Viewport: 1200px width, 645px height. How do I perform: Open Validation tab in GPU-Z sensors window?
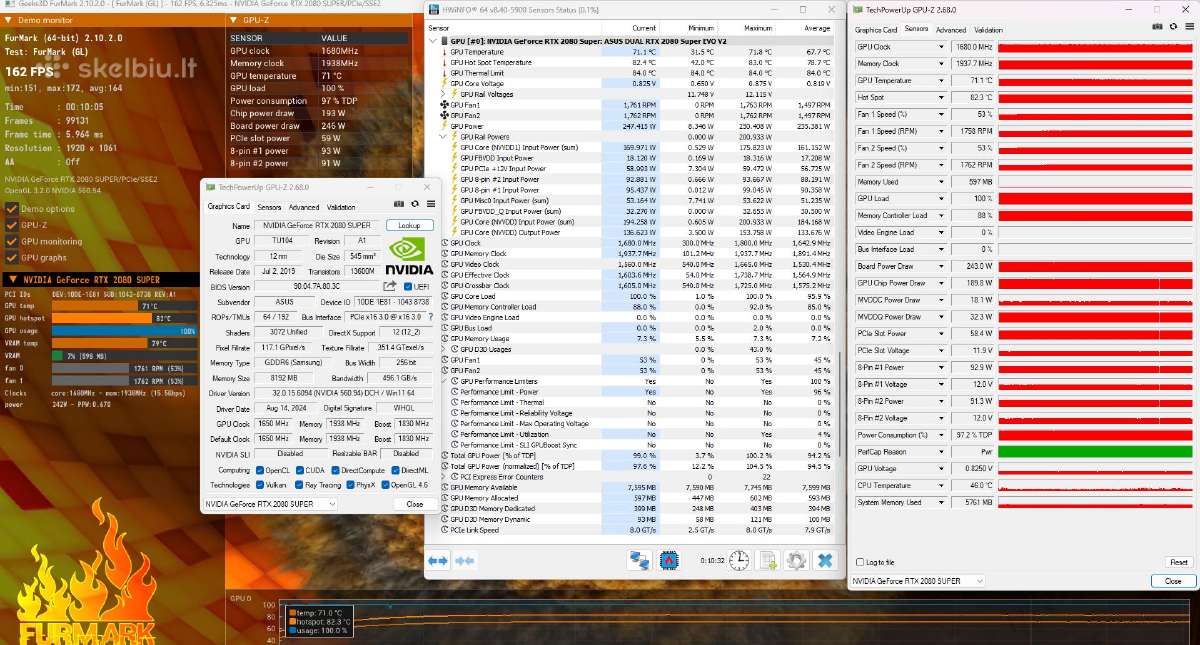[988, 30]
